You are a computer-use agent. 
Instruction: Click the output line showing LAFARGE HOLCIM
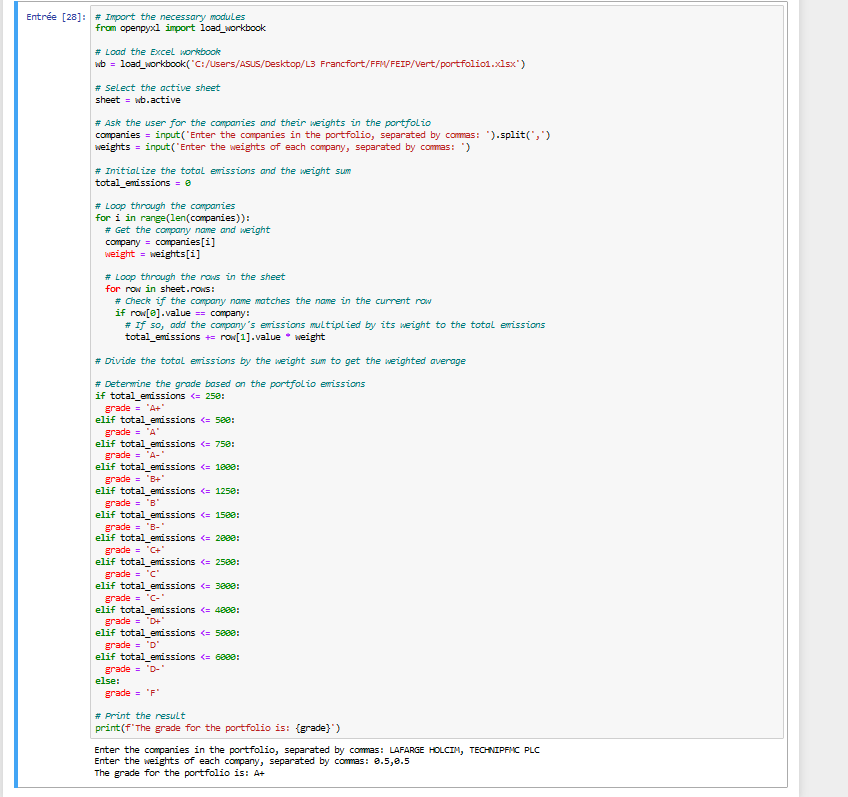317,750
